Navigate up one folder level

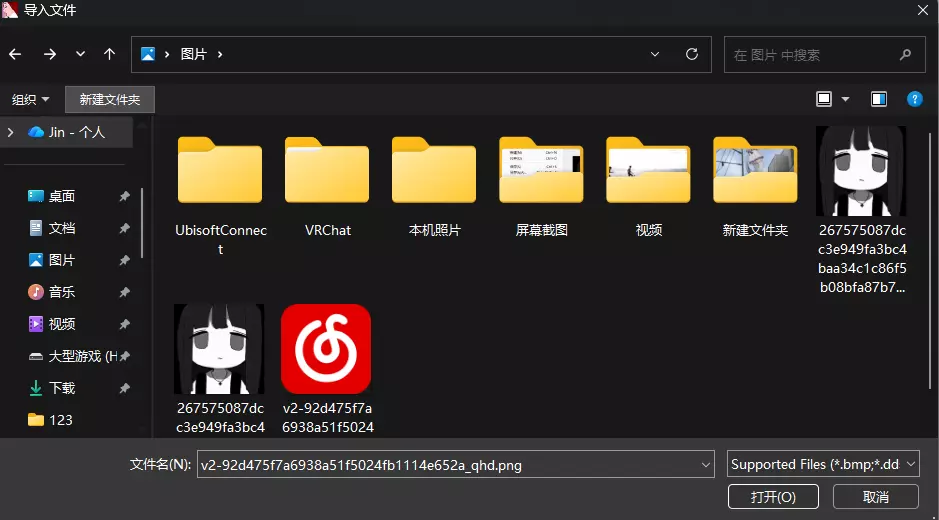[109, 55]
